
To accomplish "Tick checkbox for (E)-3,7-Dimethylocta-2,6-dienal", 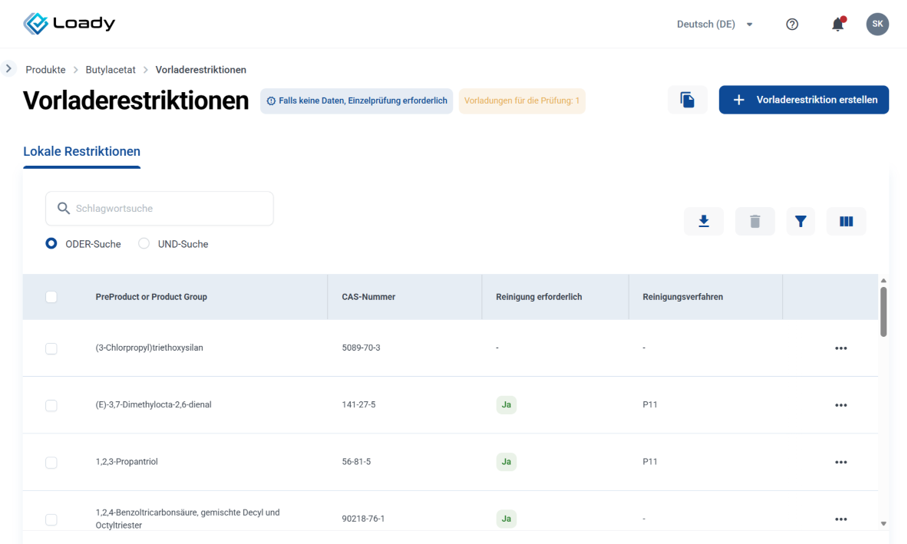I will pos(51,405).
